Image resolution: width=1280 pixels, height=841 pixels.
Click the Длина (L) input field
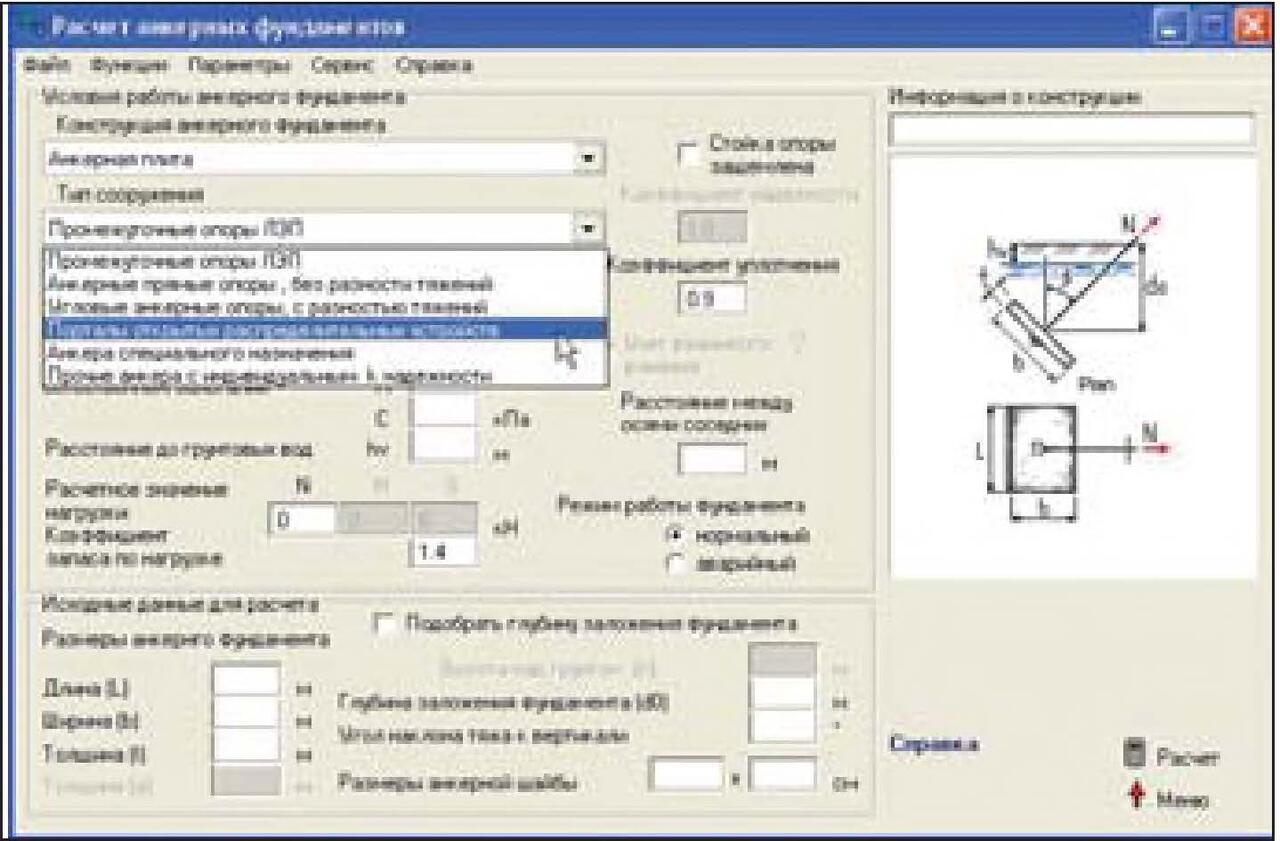coord(246,680)
